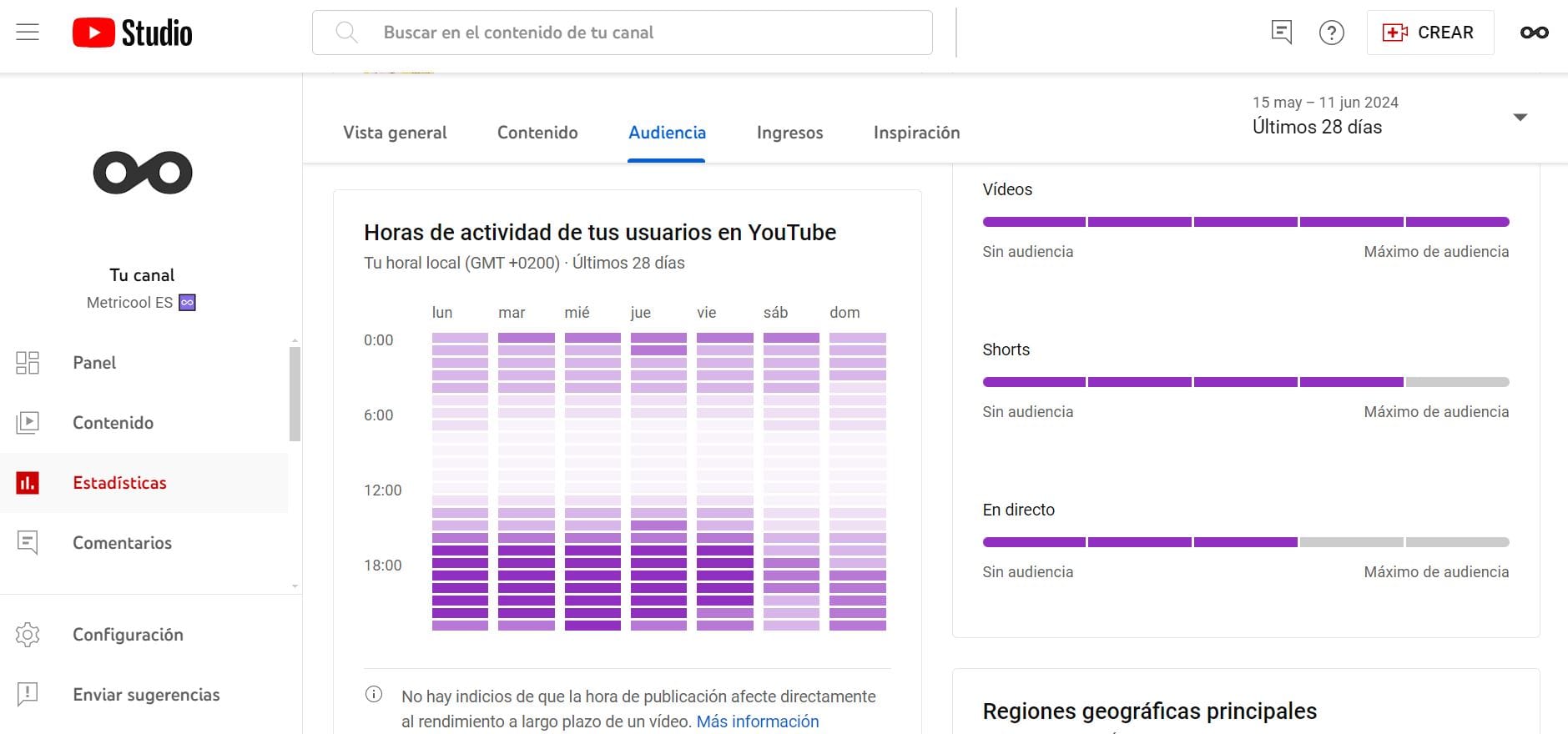
Task: Click the '15 may – 11 jun 2024' date text
Action: tap(1325, 103)
